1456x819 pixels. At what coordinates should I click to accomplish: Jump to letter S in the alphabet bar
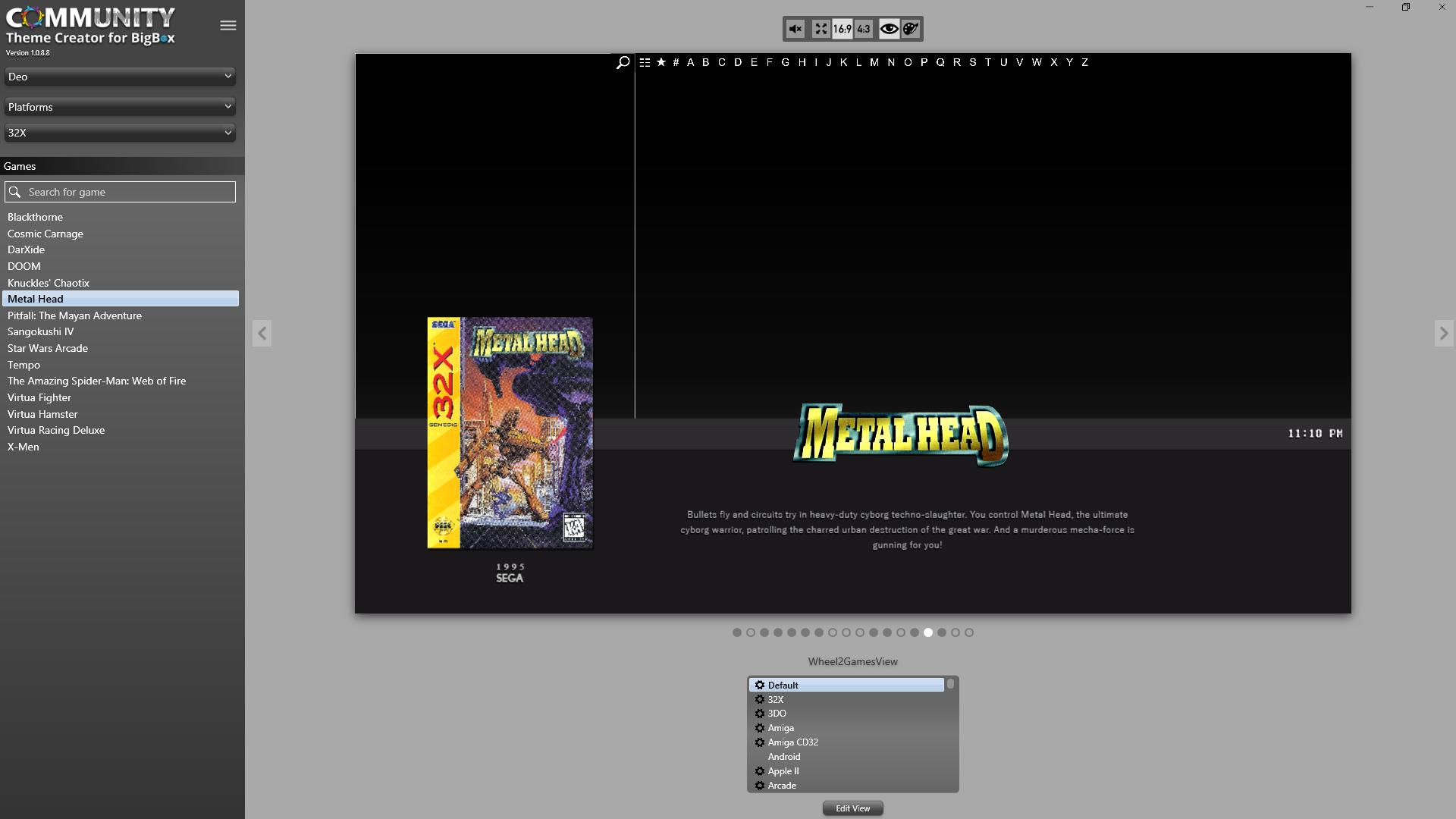coord(973,62)
